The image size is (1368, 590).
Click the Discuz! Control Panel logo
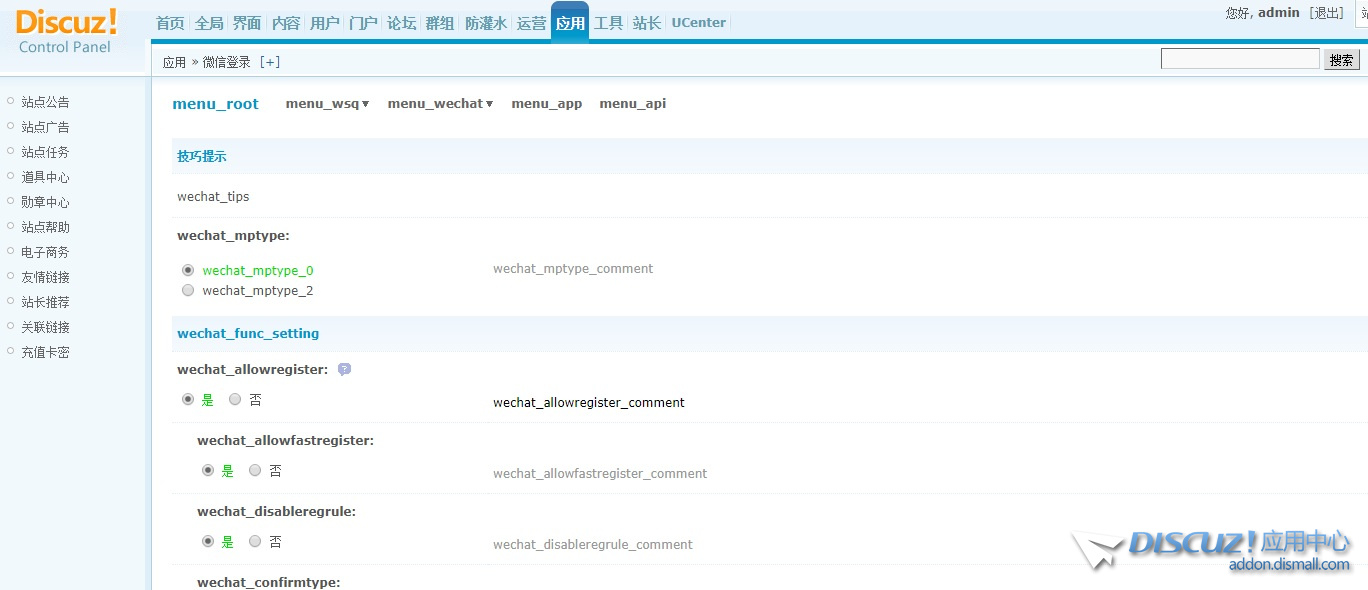click(x=66, y=31)
